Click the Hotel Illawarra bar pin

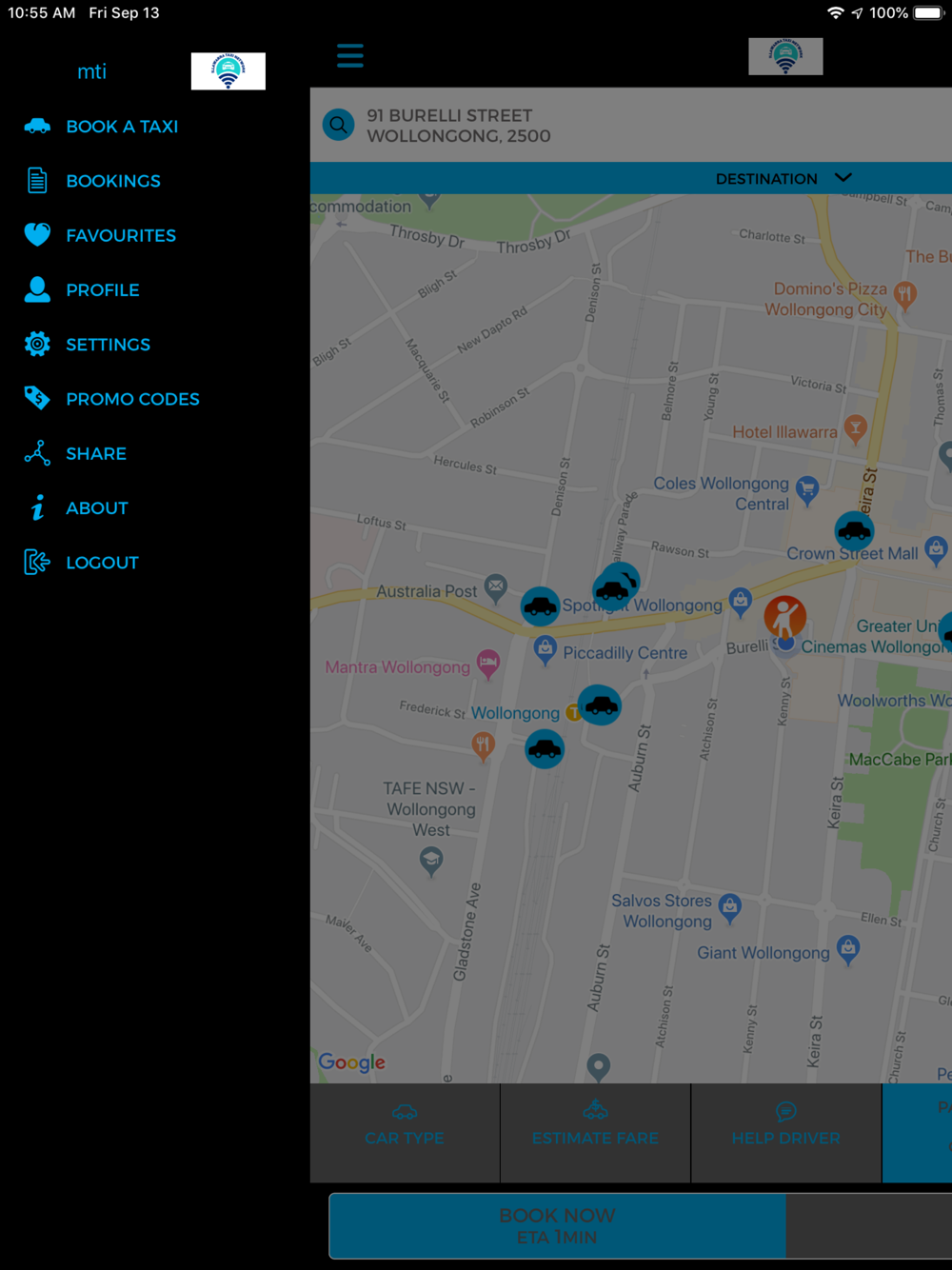855,428
